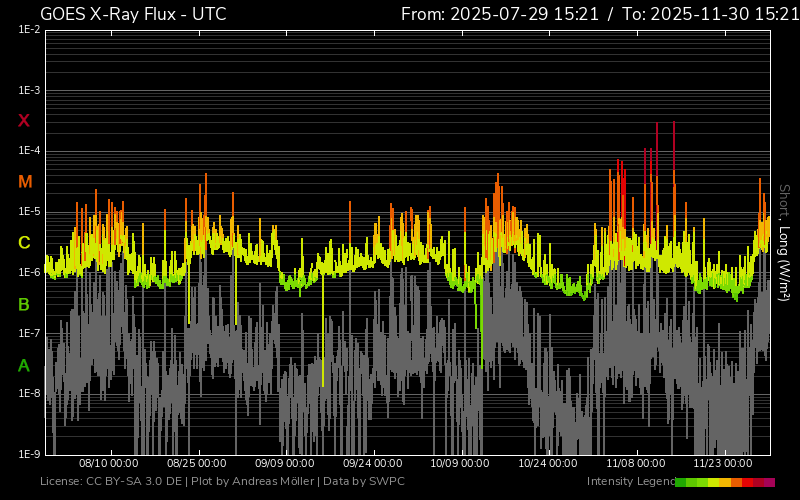Click the 'License: CC BY-SA 3.0 DE' text
The height and width of the screenshot is (500, 800).
[x=111, y=481]
